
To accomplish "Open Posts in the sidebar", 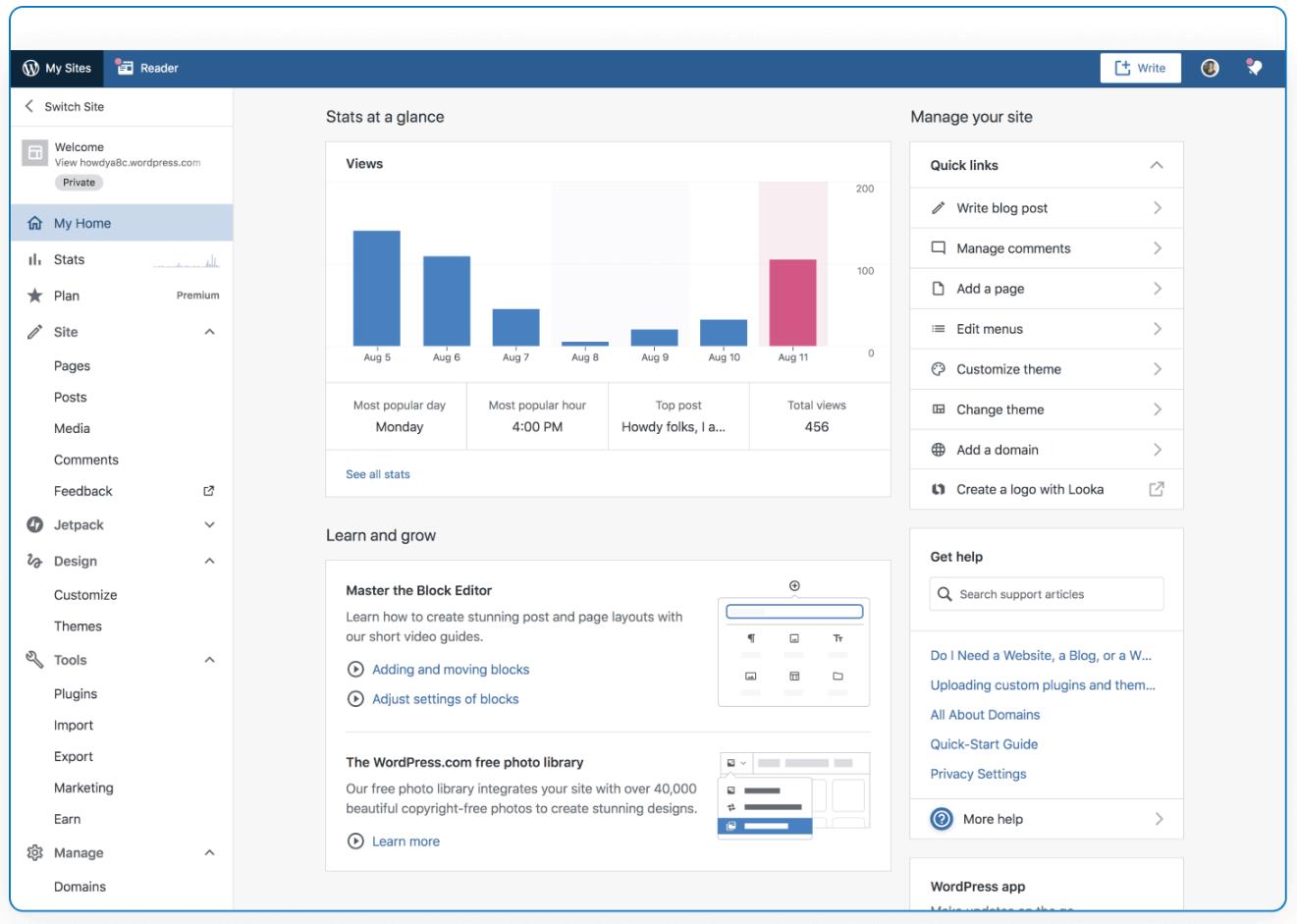I will (70, 397).
